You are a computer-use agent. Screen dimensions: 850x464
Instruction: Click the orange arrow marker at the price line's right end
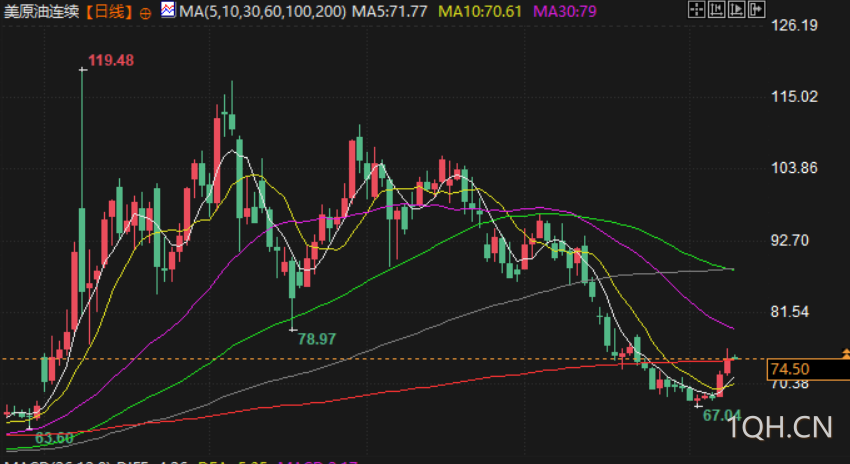(x=846, y=354)
